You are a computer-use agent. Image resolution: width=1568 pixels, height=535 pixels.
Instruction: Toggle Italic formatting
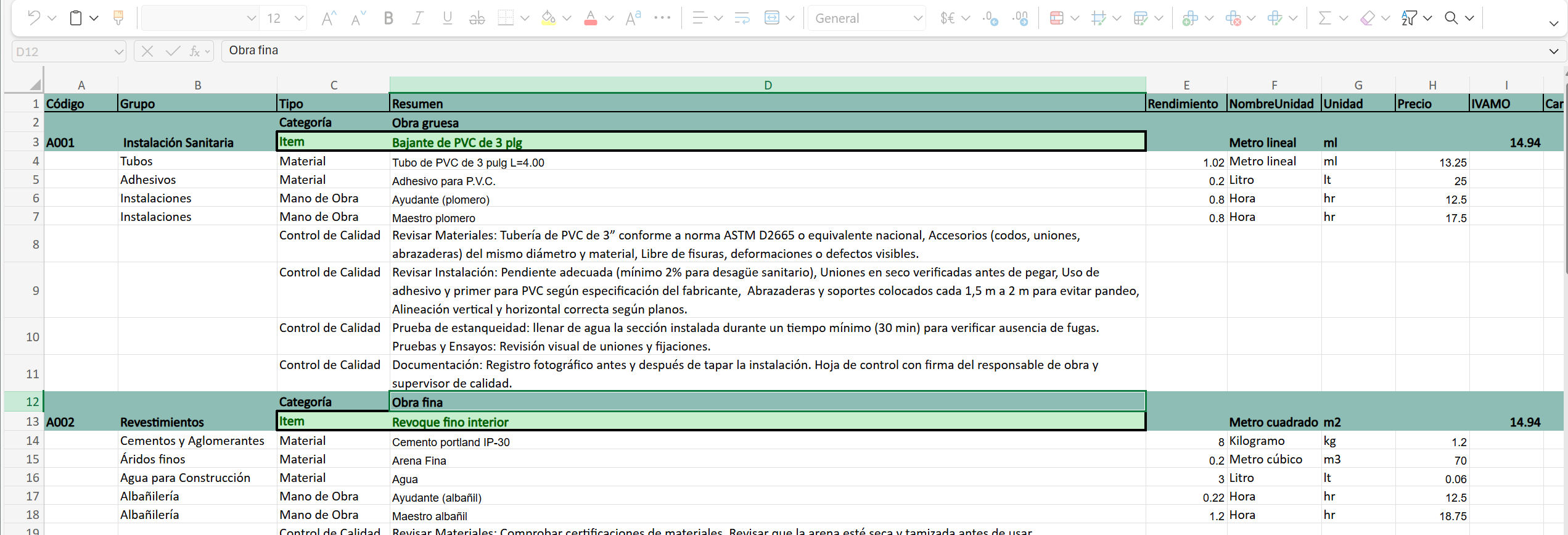[x=418, y=19]
